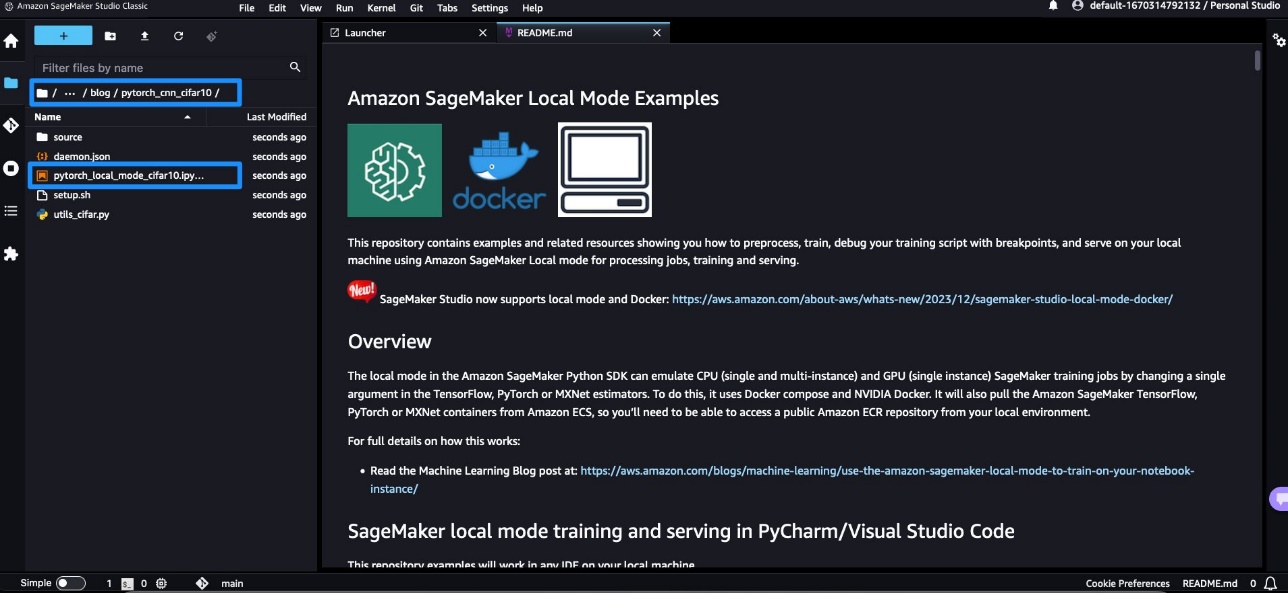
Task: Click the terminal count icon in status bar
Action: [127, 583]
